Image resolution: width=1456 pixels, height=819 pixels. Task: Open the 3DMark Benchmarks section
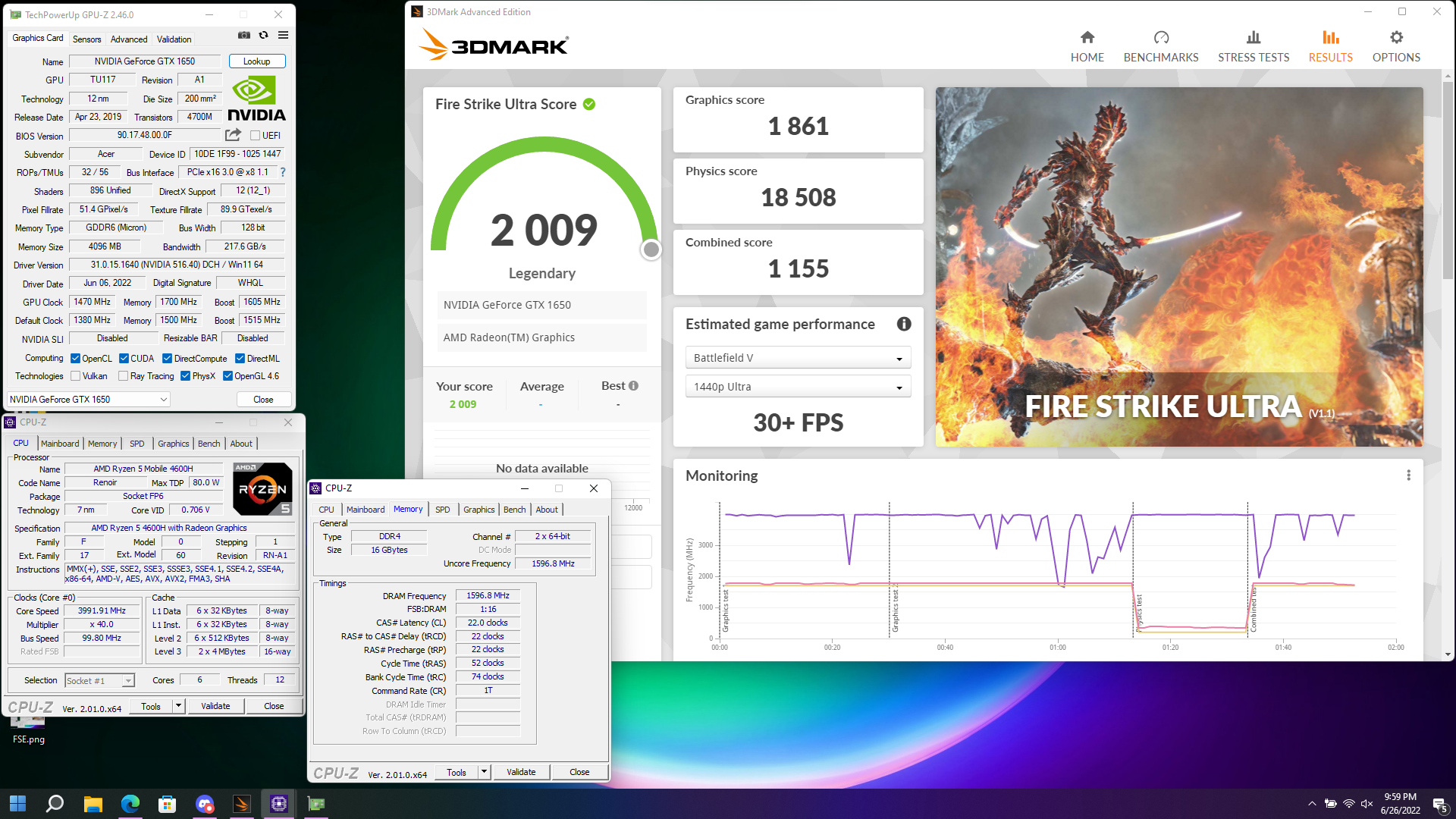pos(1161,46)
